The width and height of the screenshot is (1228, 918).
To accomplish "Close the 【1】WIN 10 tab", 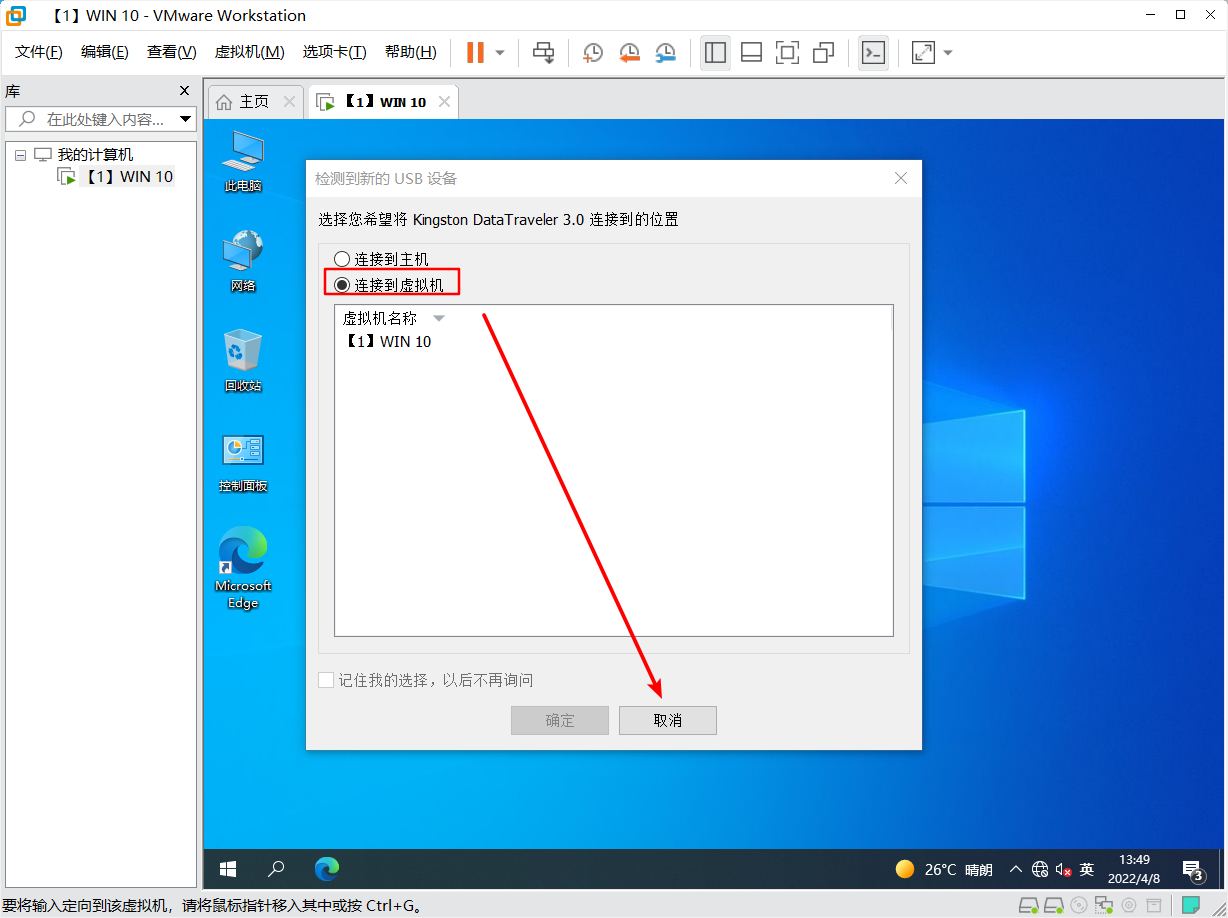I will [x=445, y=102].
